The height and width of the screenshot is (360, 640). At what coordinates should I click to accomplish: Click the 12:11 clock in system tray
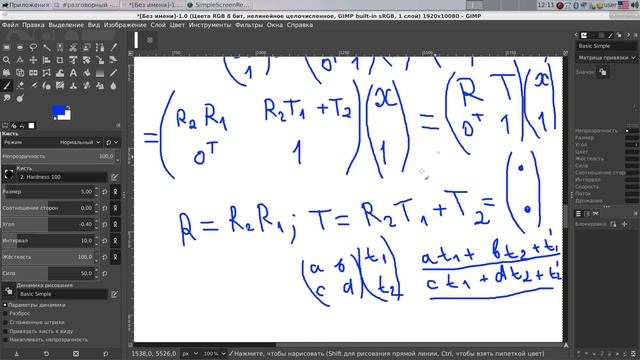pyautogui.click(x=546, y=5)
